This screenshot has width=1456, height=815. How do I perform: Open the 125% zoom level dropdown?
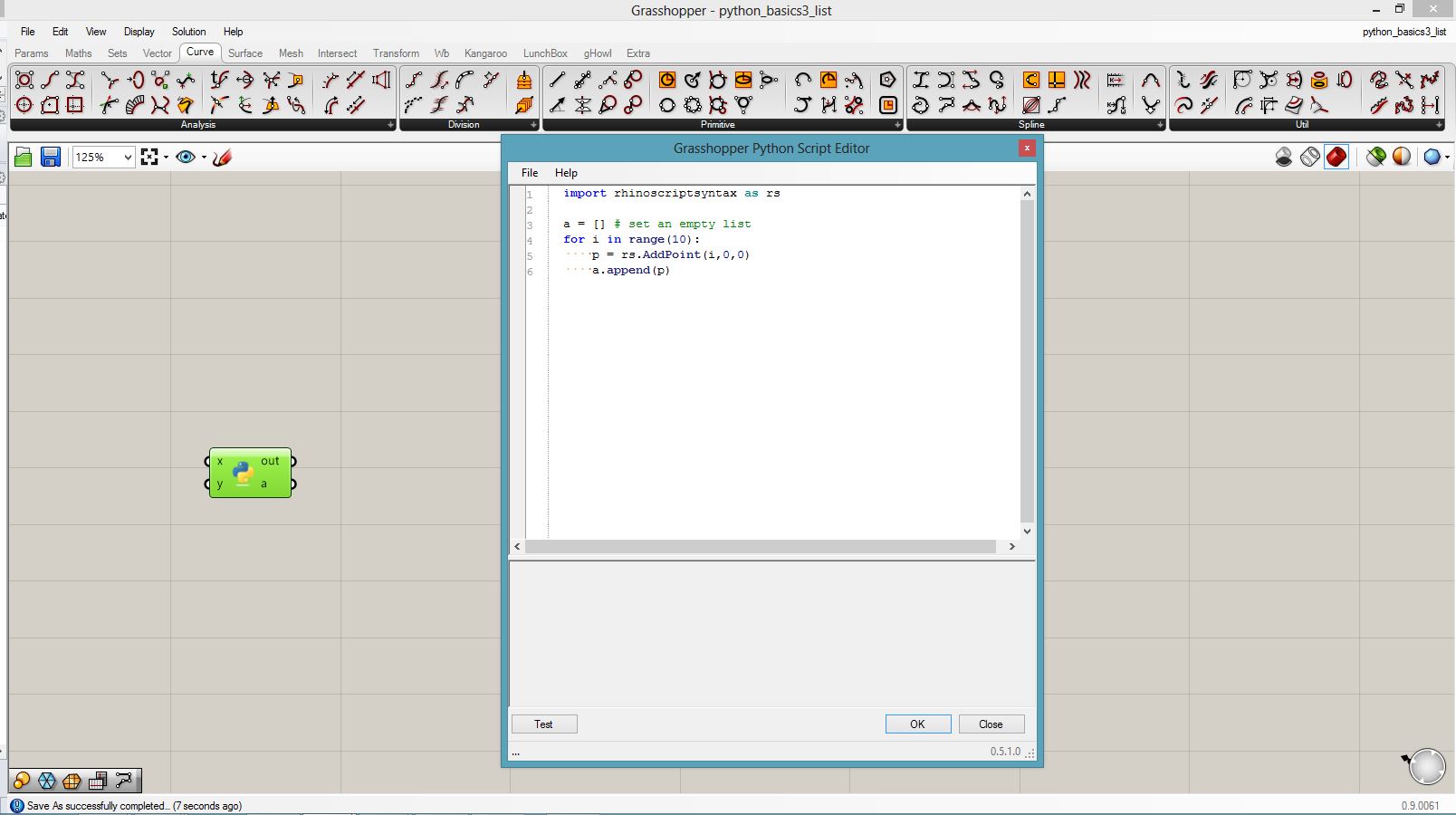[127, 158]
